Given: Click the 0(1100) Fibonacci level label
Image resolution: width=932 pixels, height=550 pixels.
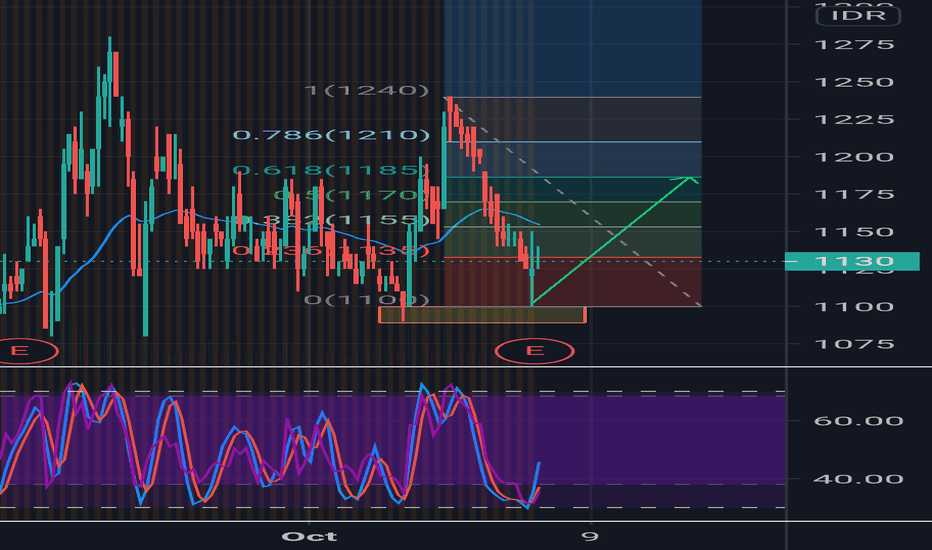Looking at the screenshot, I should 366,299.
